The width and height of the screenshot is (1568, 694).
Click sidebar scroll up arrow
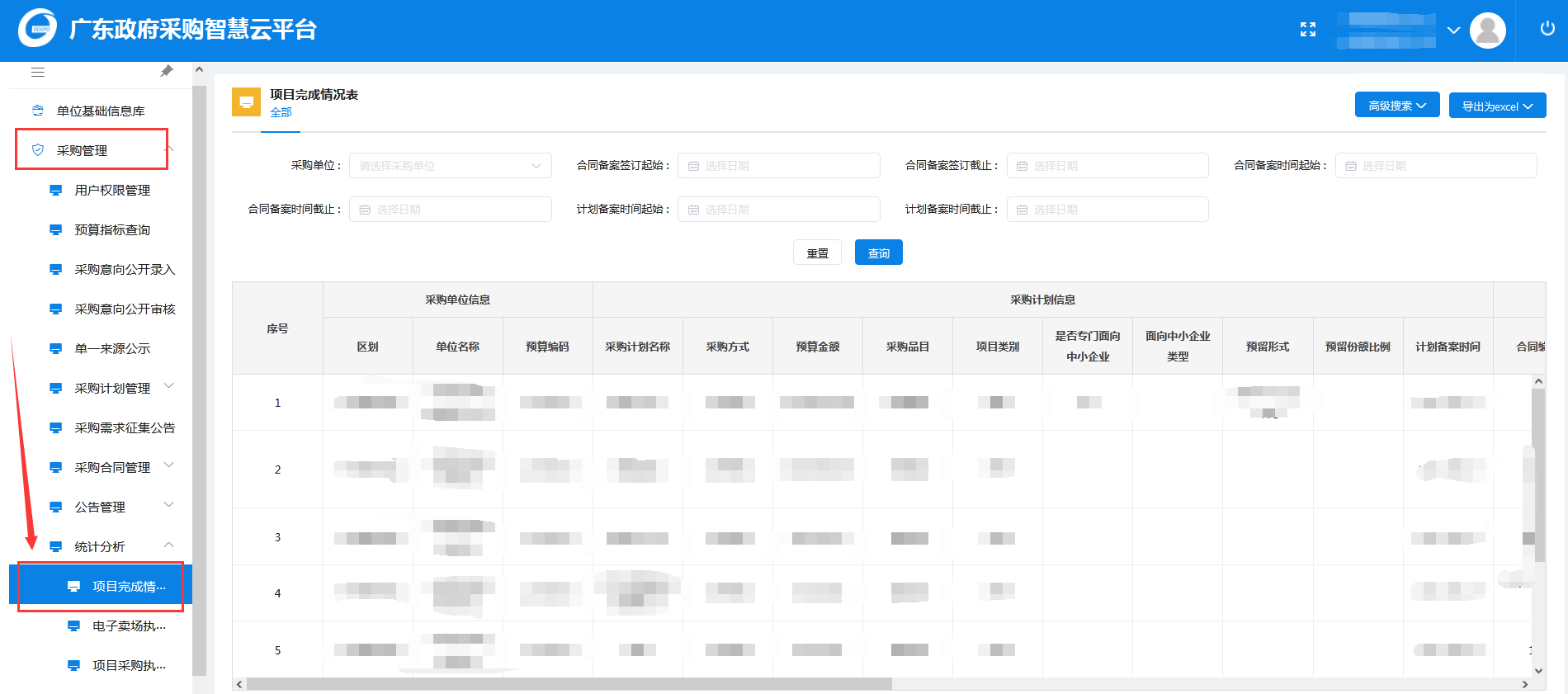pyautogui.click(x=199, y=70)
